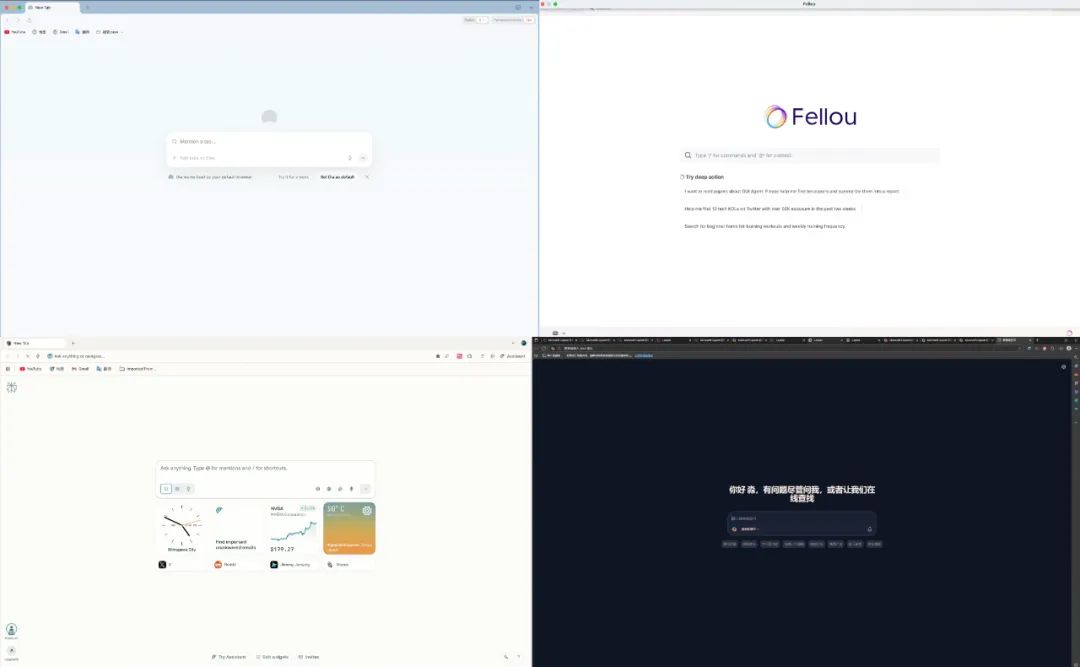Click the 'Try deep action' label in Fellou

pos(705,177)
